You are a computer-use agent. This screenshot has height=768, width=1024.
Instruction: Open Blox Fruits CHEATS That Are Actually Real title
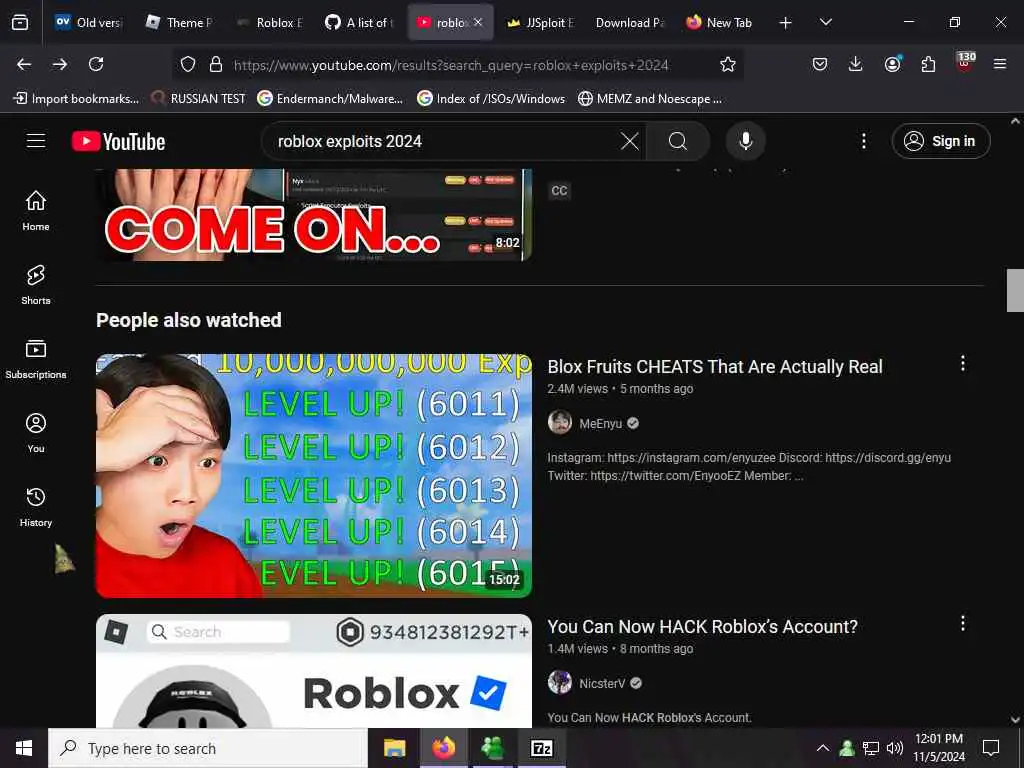point(715,366)
